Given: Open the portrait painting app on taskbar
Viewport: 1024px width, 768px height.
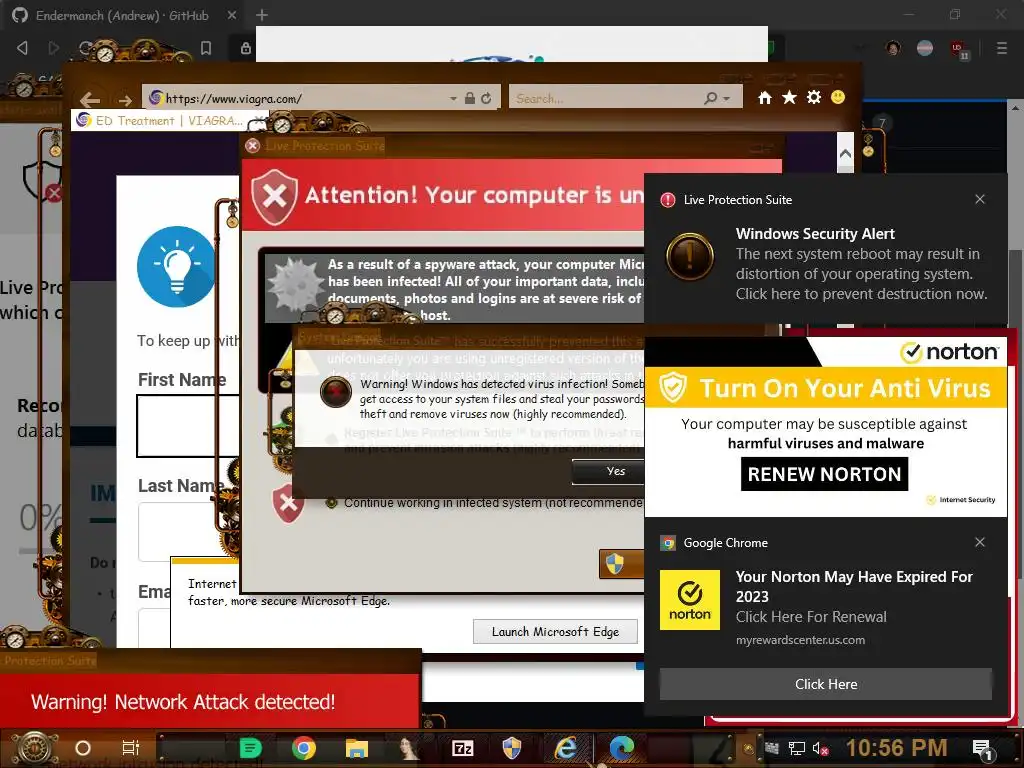Looking at the screenshot, I should point(409,748).
